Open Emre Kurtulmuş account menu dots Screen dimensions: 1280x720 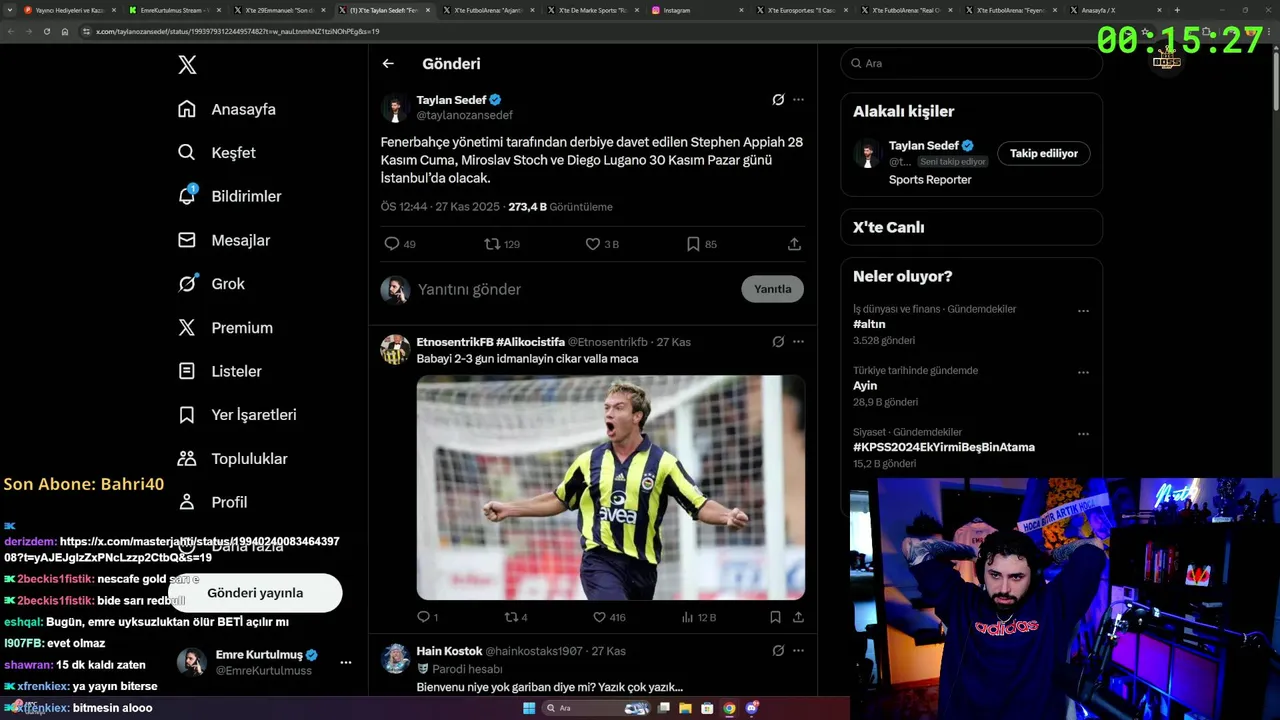[x=345, y=662]
